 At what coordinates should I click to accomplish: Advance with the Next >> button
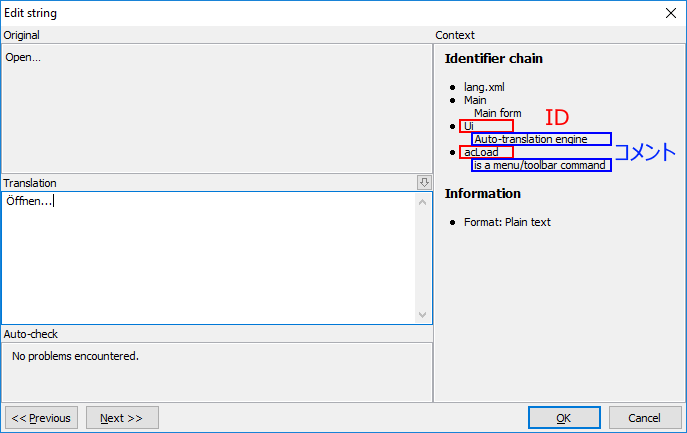(x=122, y=418)
